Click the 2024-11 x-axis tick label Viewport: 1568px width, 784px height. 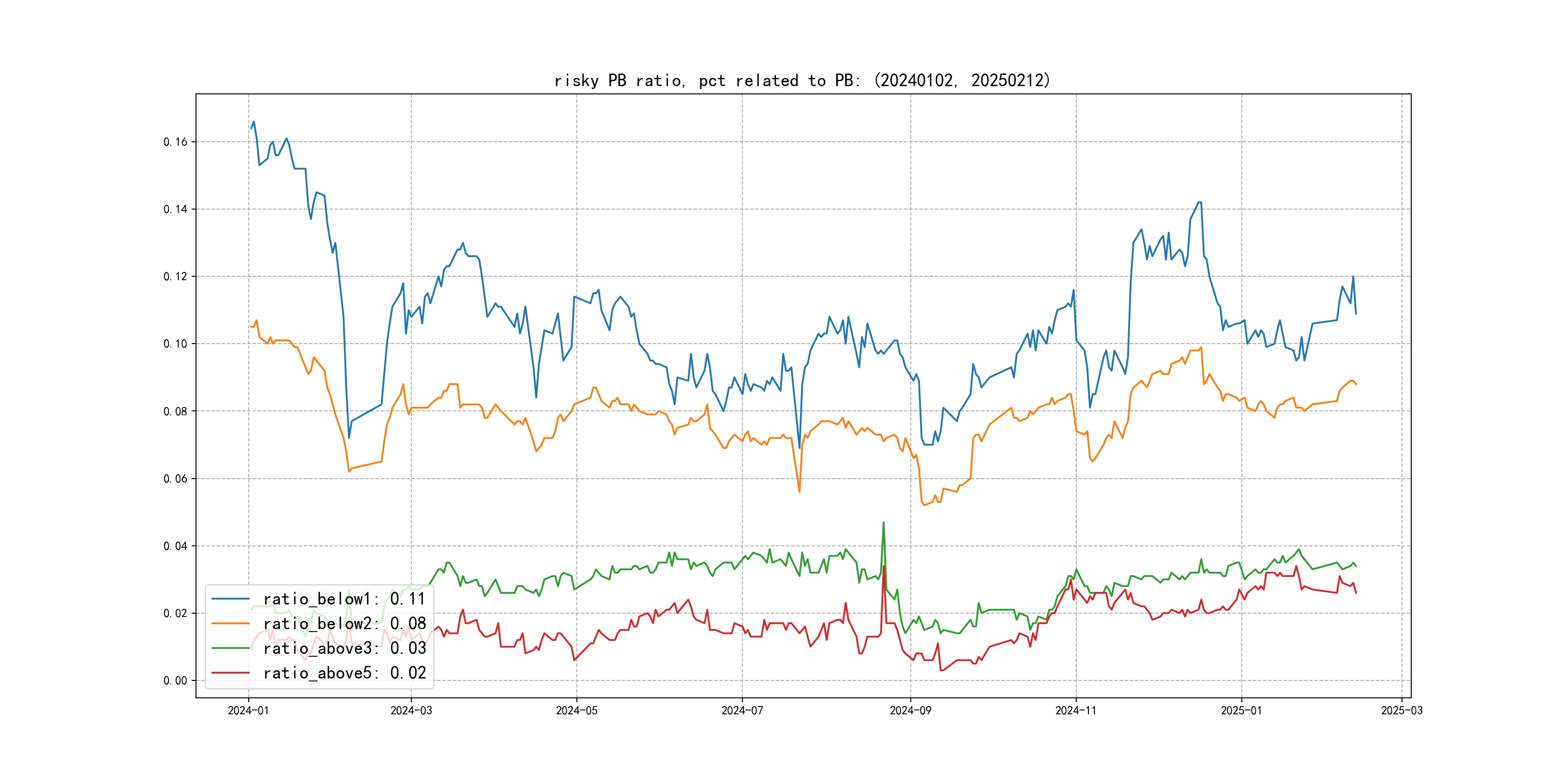click(x=1075, y=710)
